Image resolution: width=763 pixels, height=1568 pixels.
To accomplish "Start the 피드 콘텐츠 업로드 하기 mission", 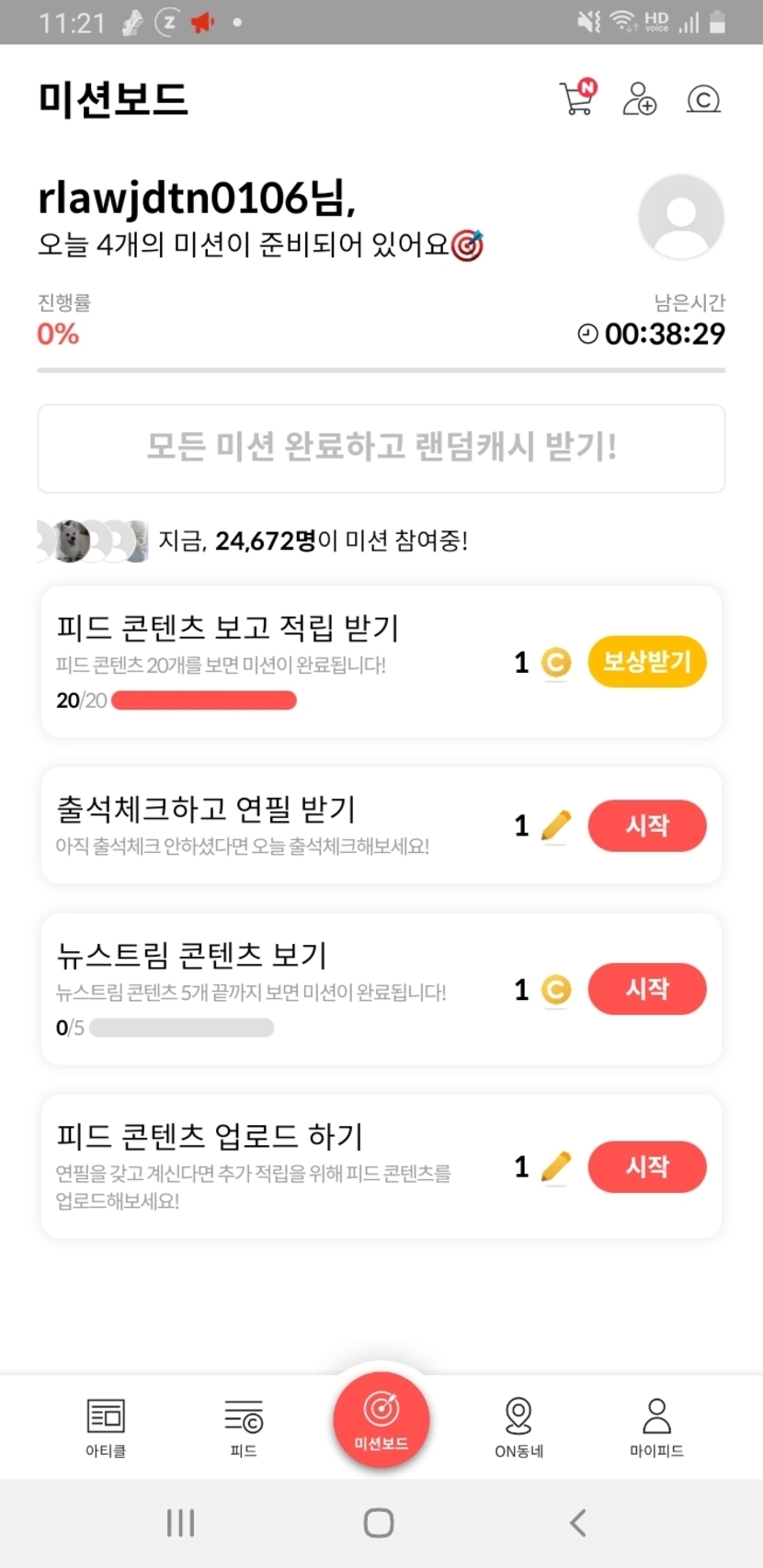I will point(647,1166).
